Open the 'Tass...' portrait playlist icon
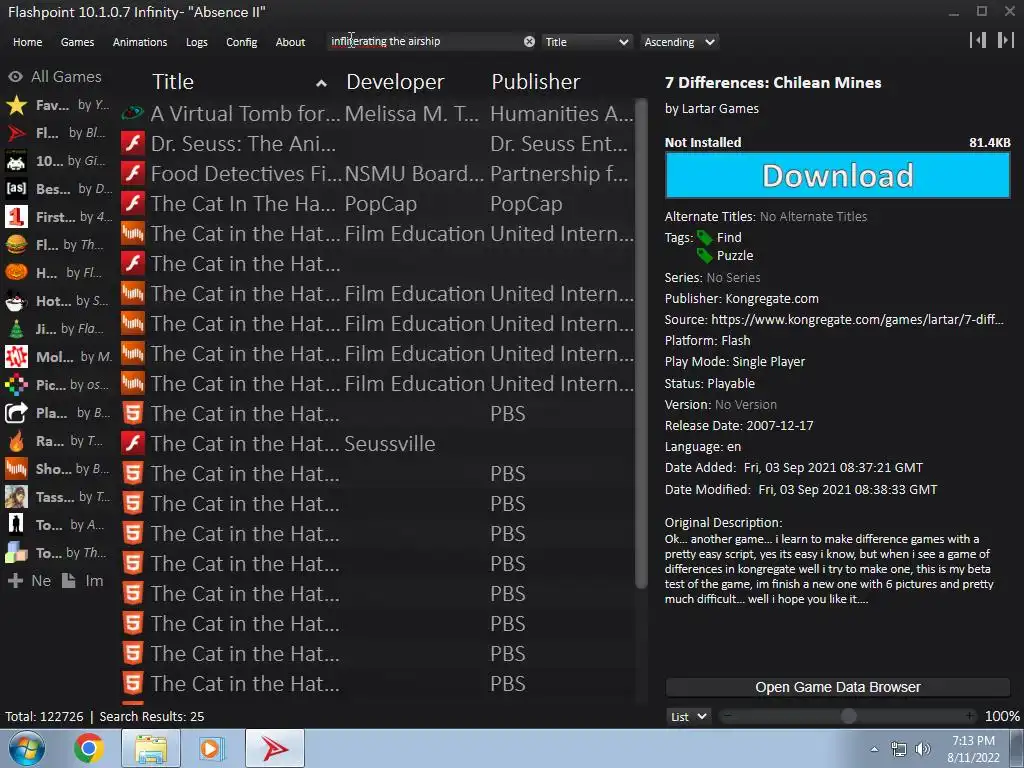The height and width of the screenshot is (768, 1024). click(x=16, y=497)
